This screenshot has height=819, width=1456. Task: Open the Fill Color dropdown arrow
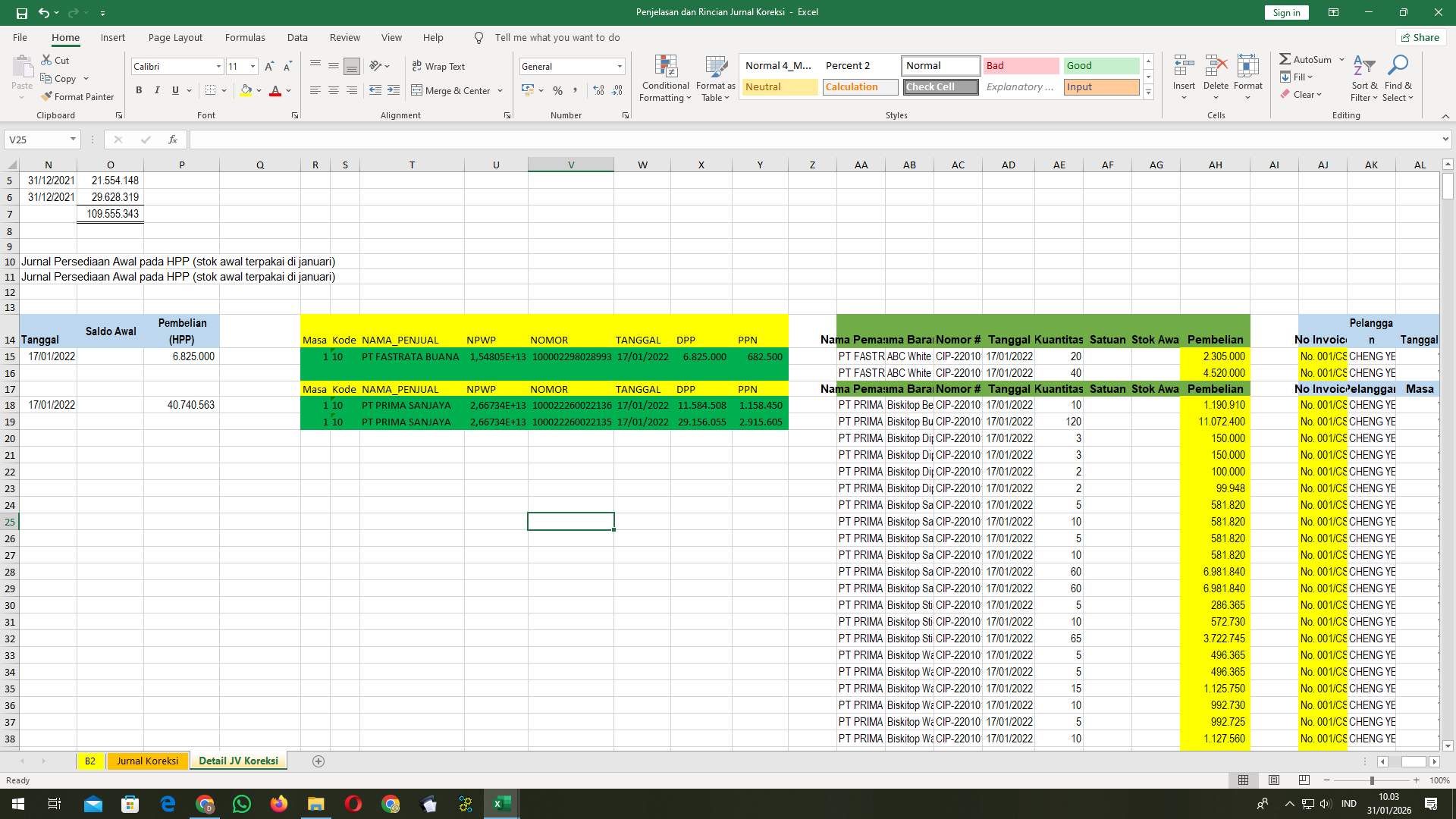pyautogui.click(x=258, y=90)
